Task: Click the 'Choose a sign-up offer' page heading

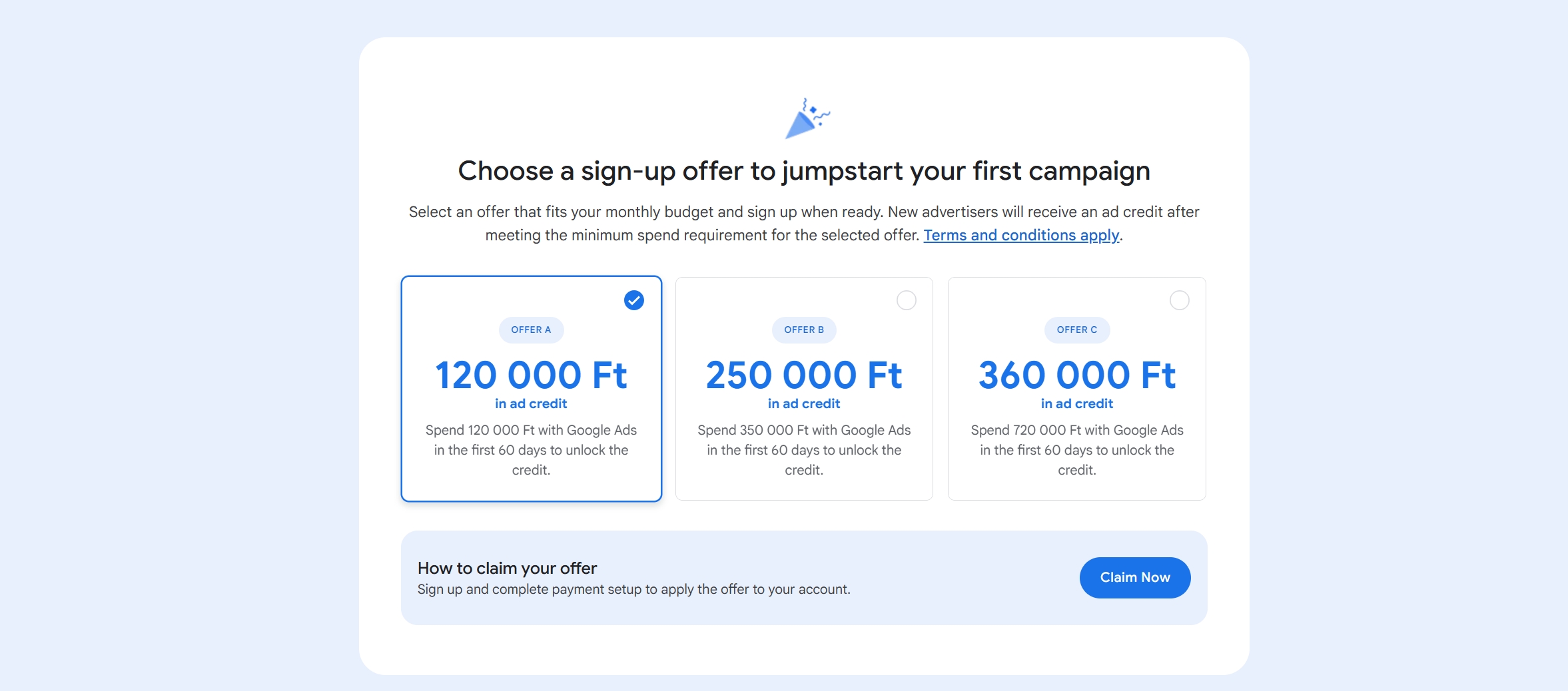Action: coord(803,171)
